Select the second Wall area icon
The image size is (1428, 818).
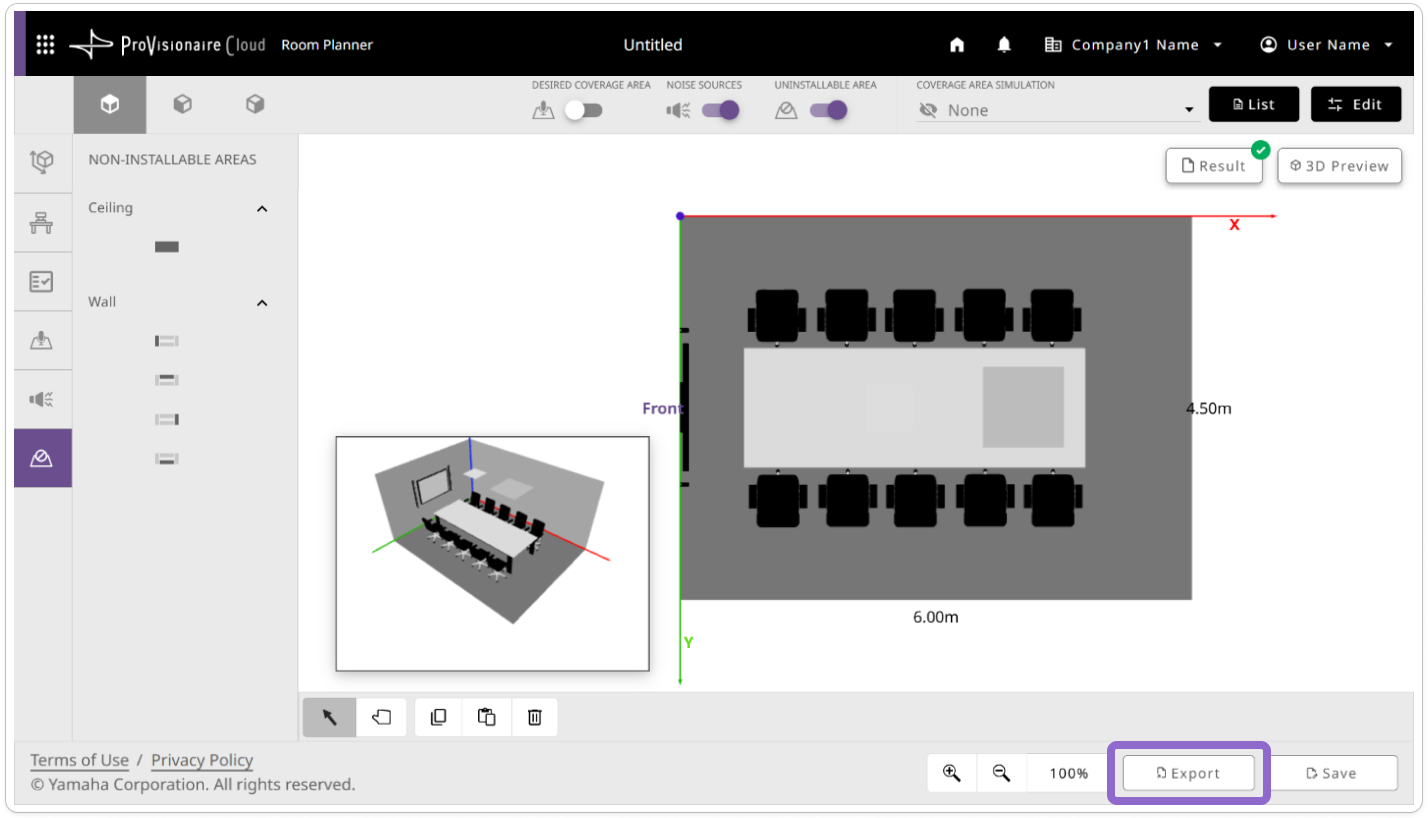tap(167, 380)
